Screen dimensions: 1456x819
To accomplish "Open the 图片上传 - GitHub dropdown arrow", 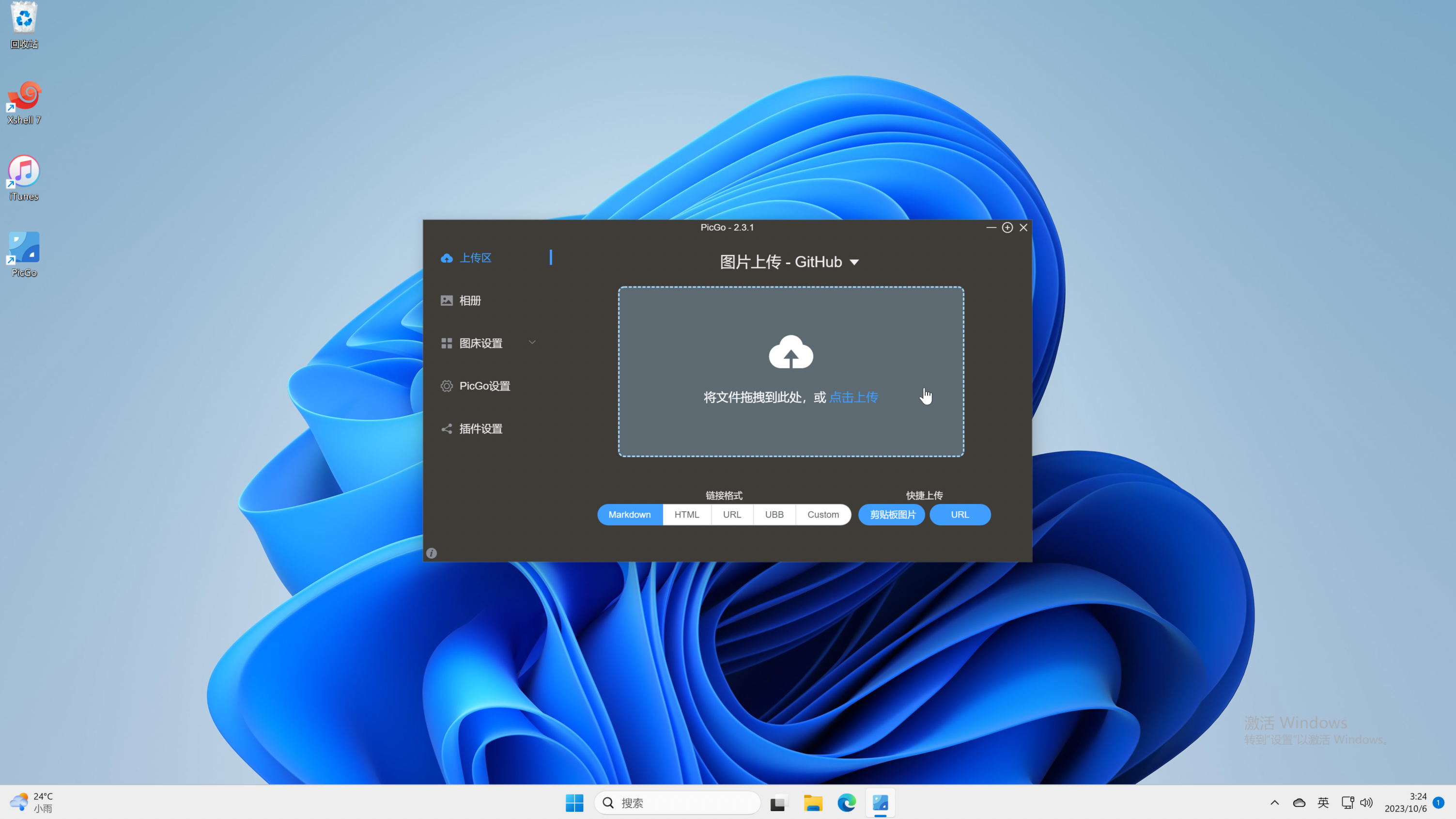I will pos(854,263).
